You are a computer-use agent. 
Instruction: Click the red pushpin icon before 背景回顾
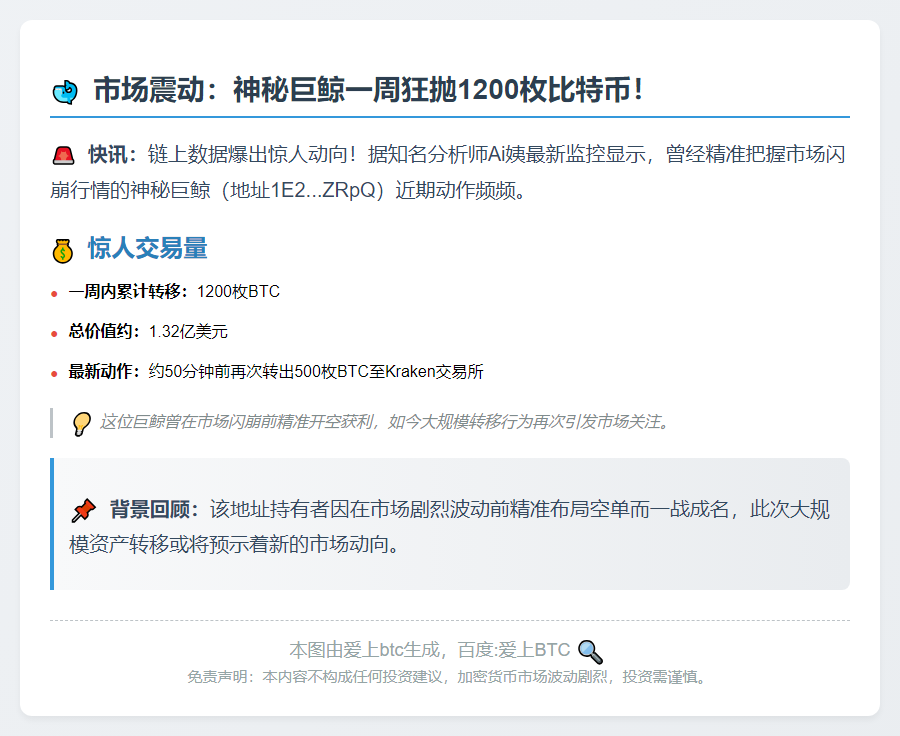click(x=83, y=511)
